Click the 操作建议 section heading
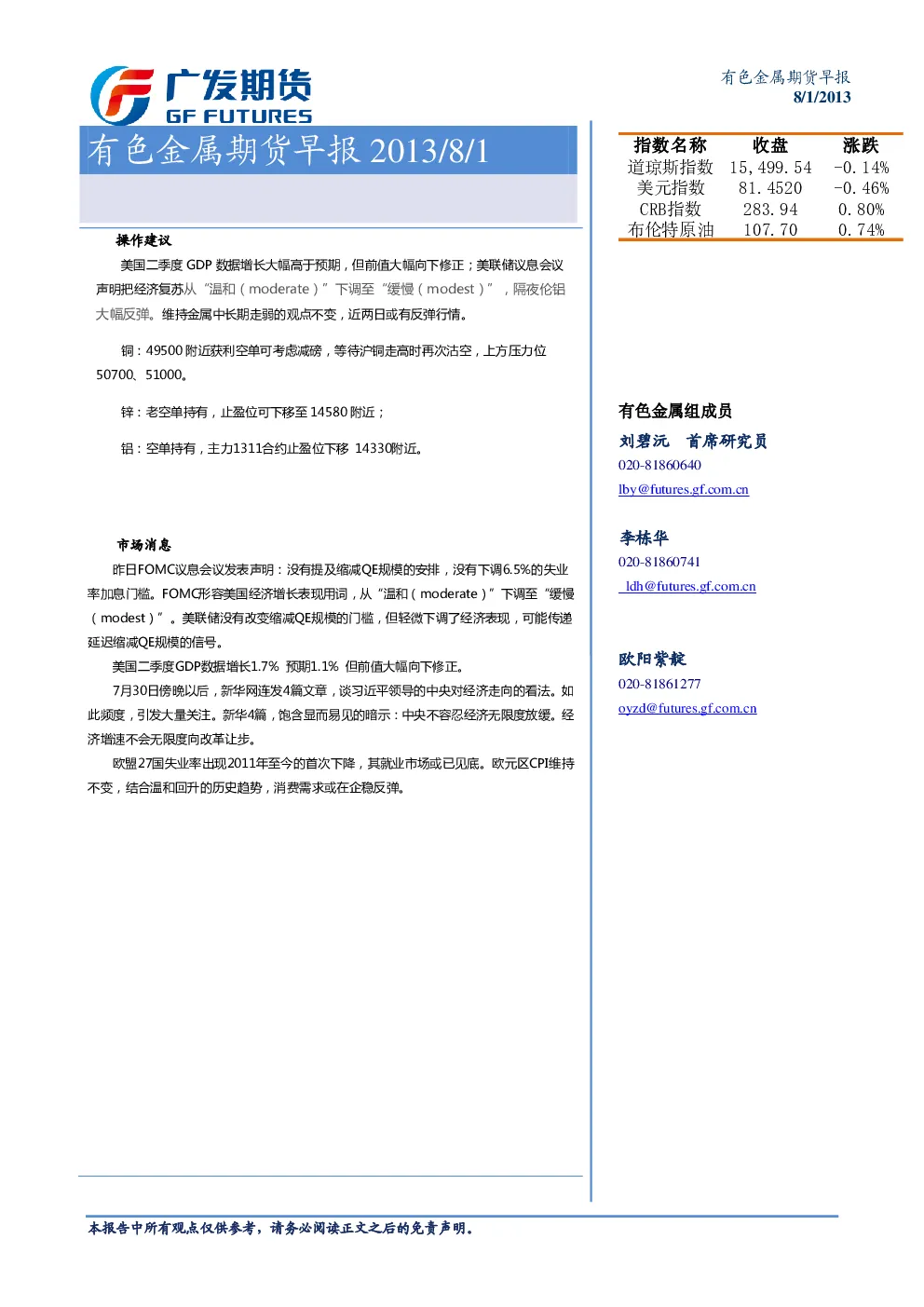 143,240
